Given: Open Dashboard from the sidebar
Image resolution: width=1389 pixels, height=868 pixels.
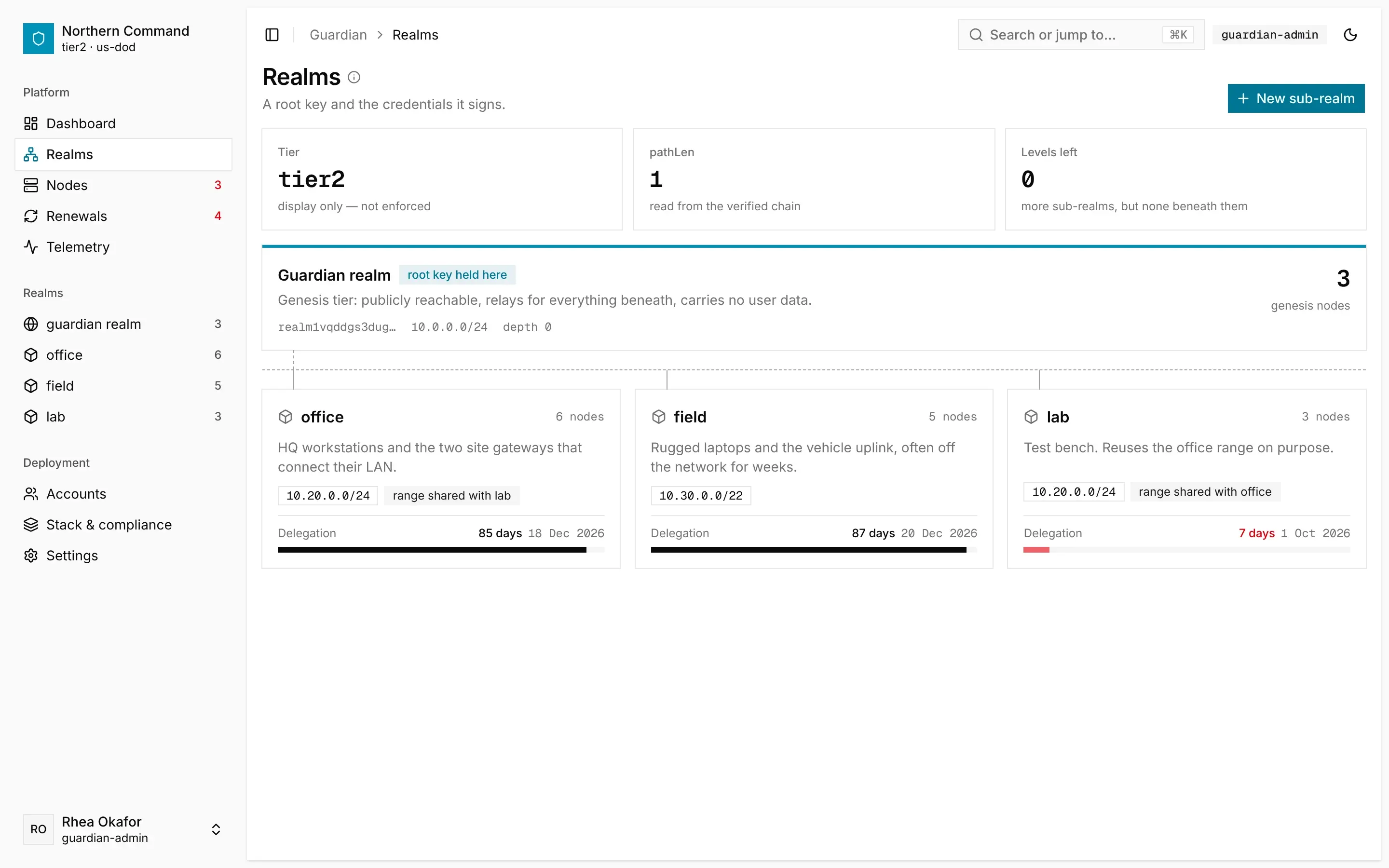Looking at the screenshot, I should point(123,123).
